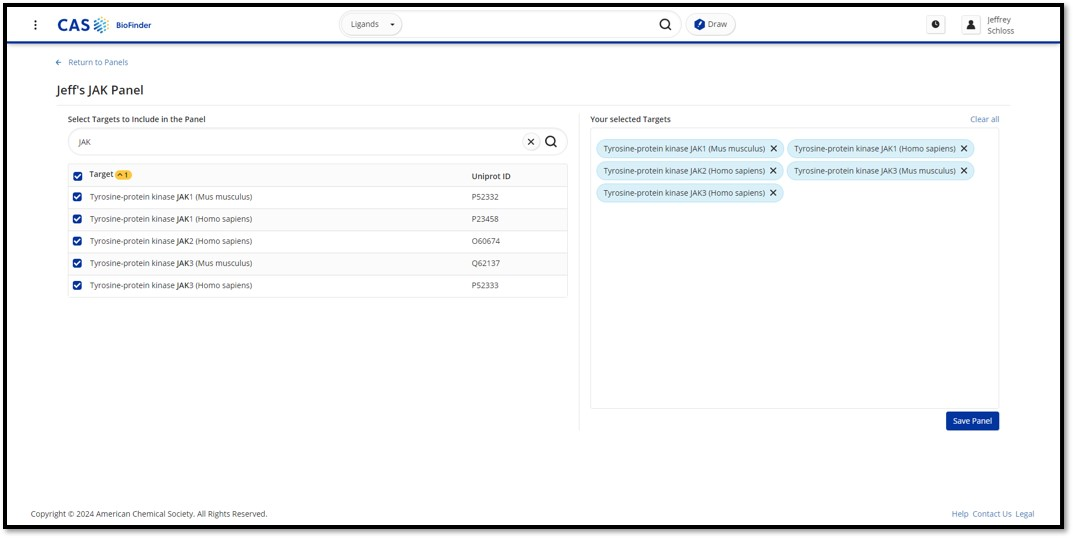Open the three-dot main menu

pyautogui.click(x=36, y=25)
